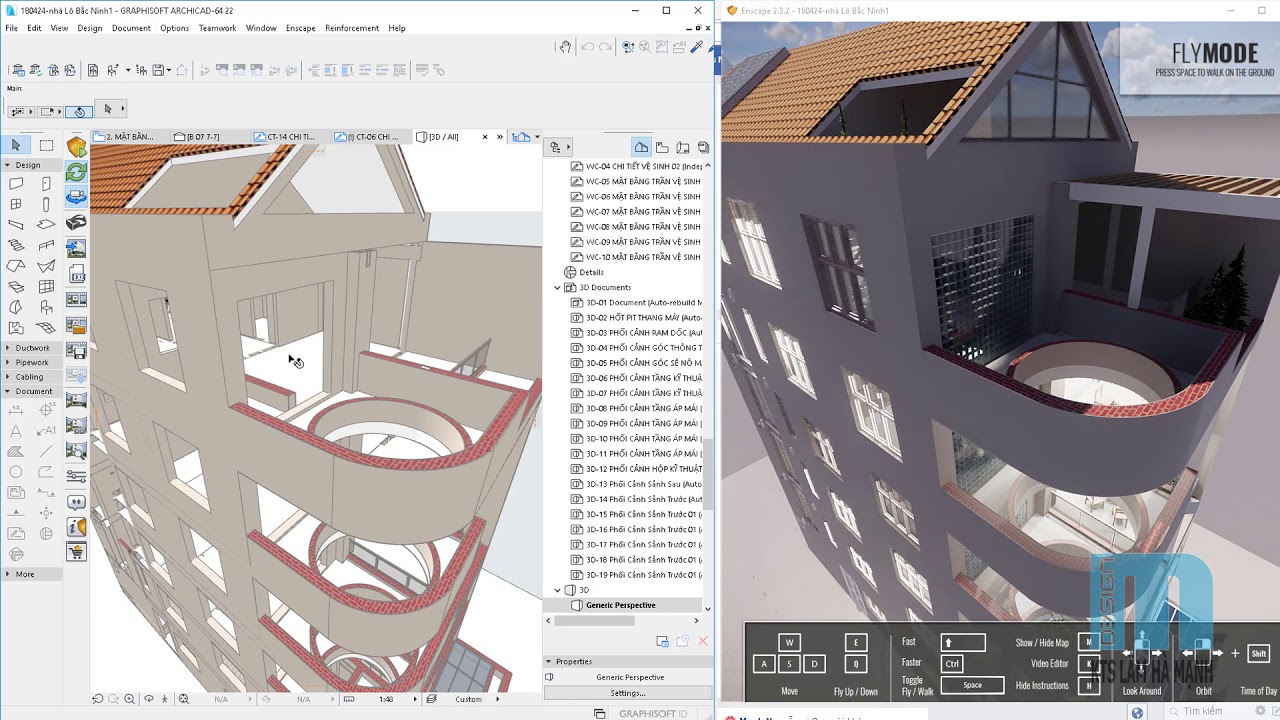Select 3D-04 PHỐI CẢNH GÓC THÔNG T item

tap(644, 348)
